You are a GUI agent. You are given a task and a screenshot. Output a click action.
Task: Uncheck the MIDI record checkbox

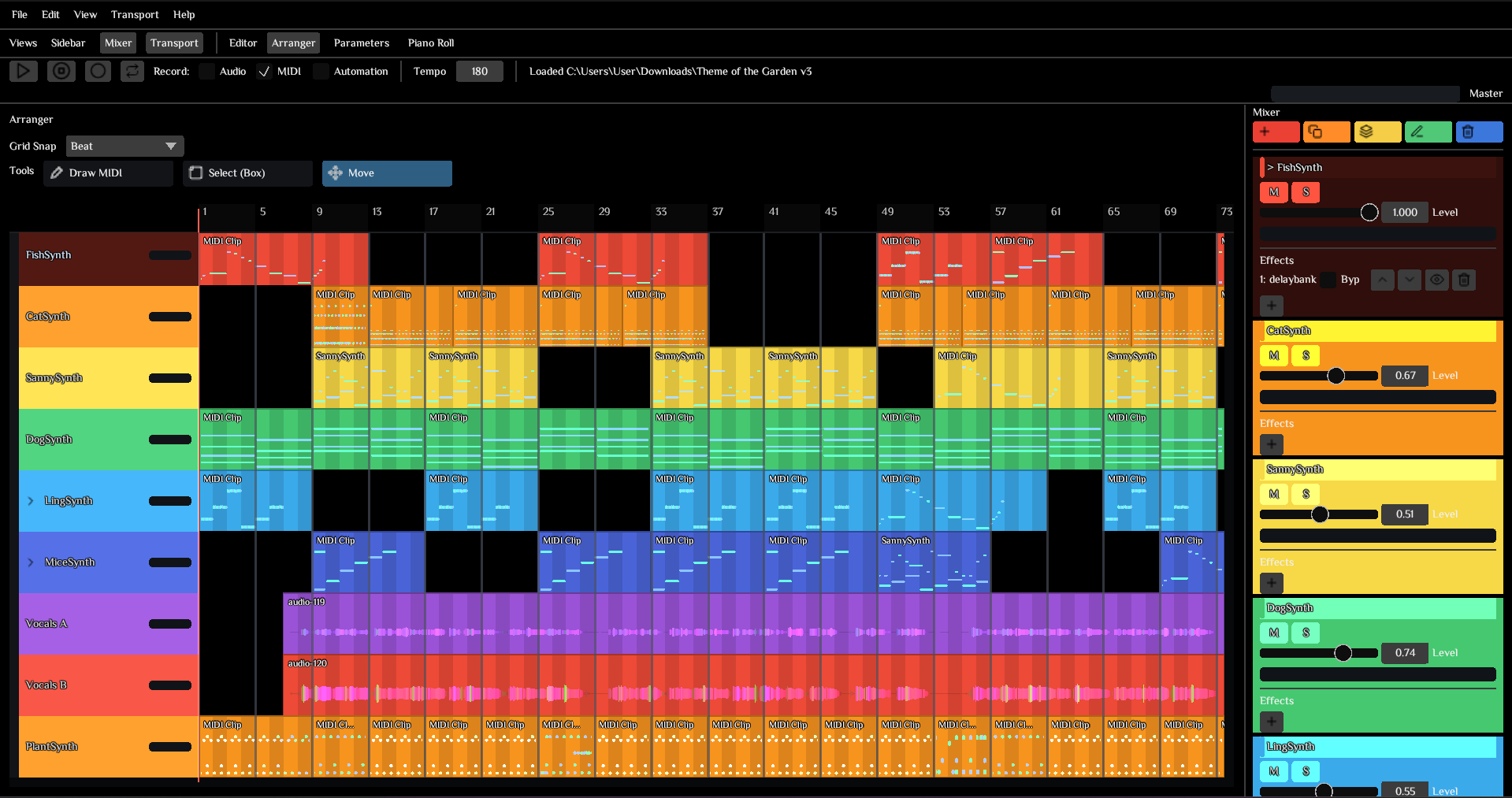265,71
